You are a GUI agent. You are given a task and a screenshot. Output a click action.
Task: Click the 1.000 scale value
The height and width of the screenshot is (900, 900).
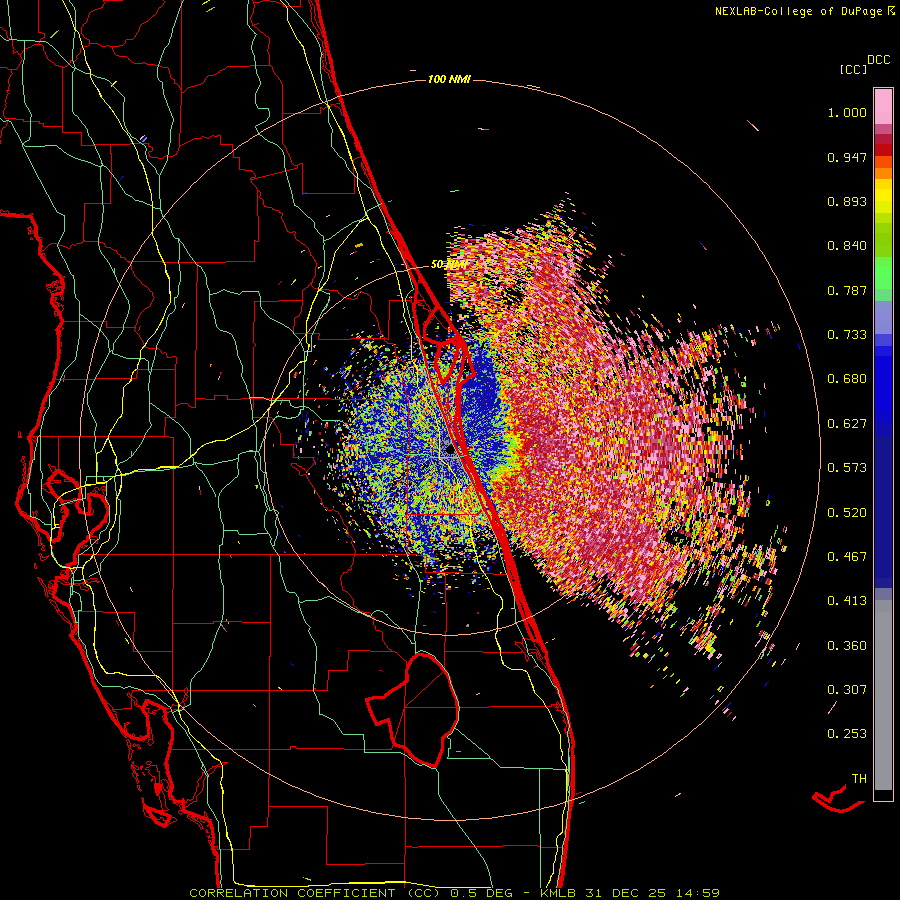tap(847, 112)
